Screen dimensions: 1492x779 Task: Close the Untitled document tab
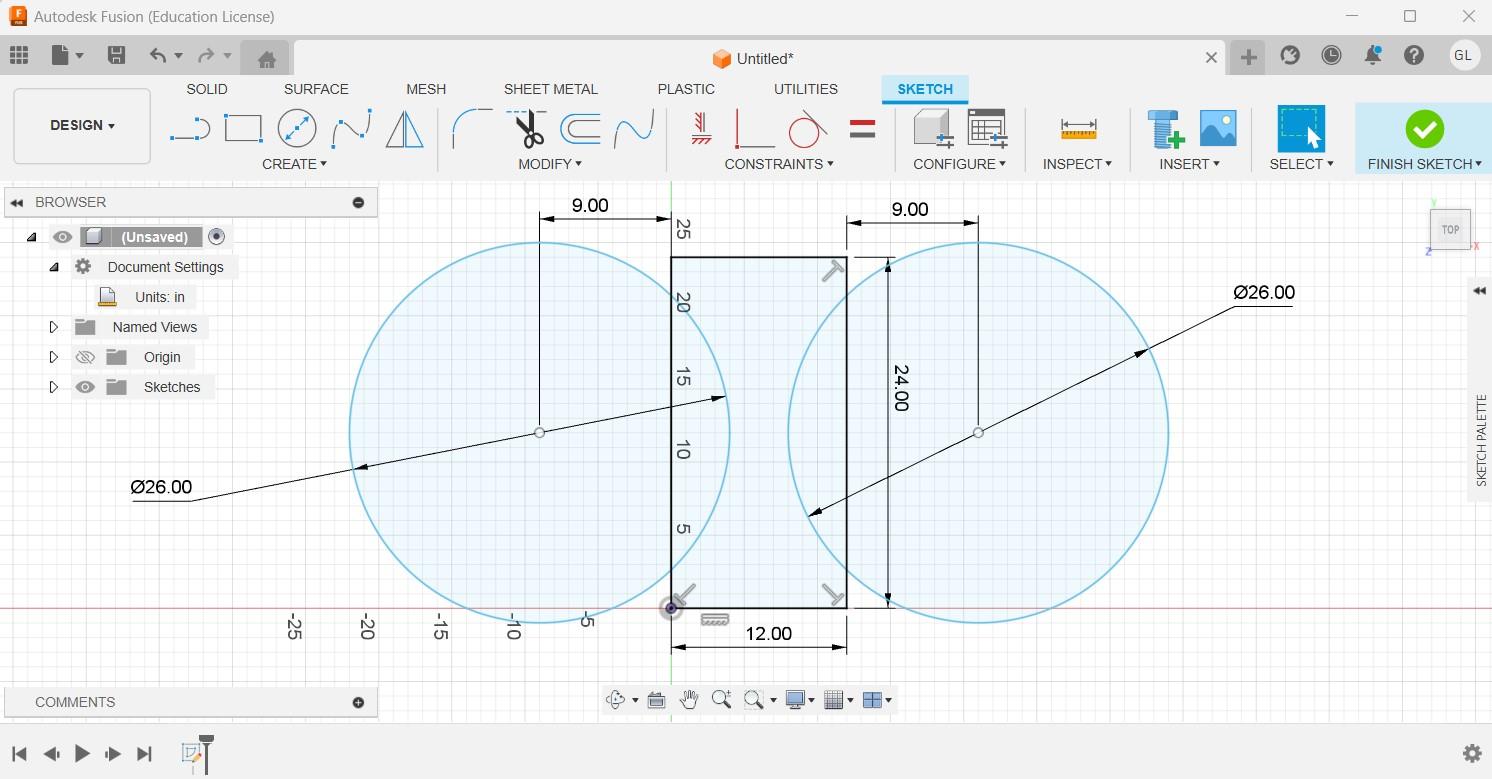[1211, 58]
